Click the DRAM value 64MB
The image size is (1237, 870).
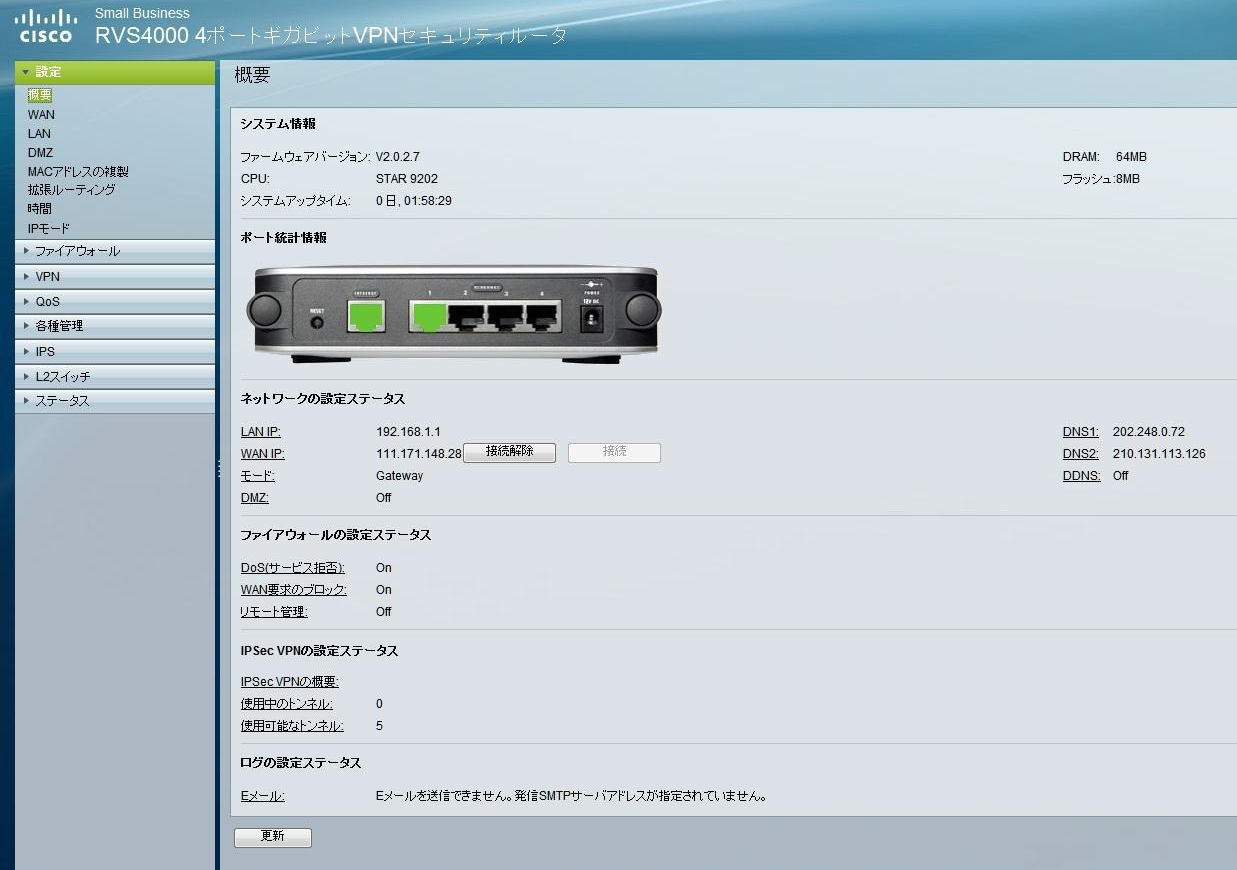pyautogui.click(x=1131, y=157)
